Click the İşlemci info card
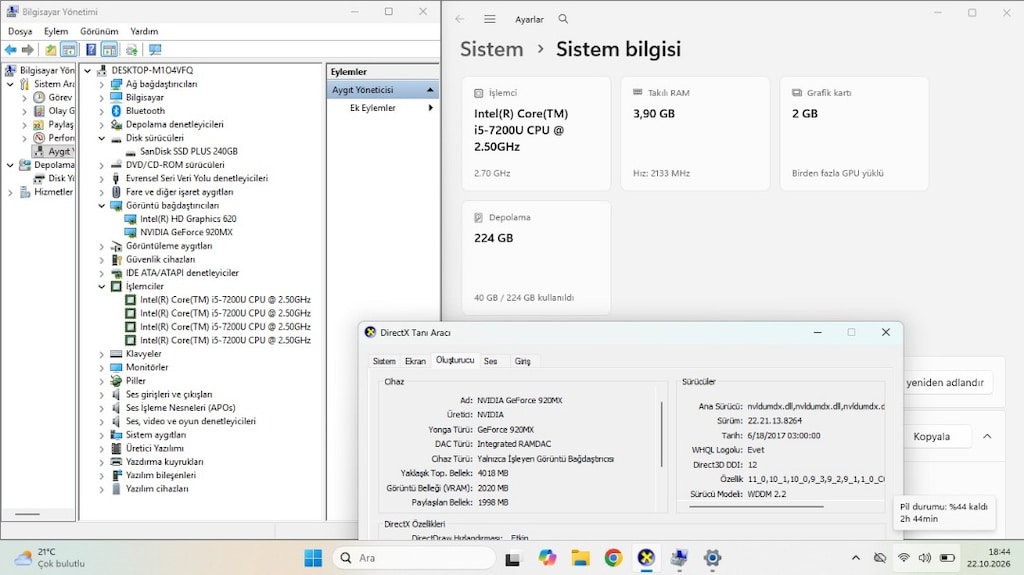This screenshot has height=575, width=1024. pos(536,133)
